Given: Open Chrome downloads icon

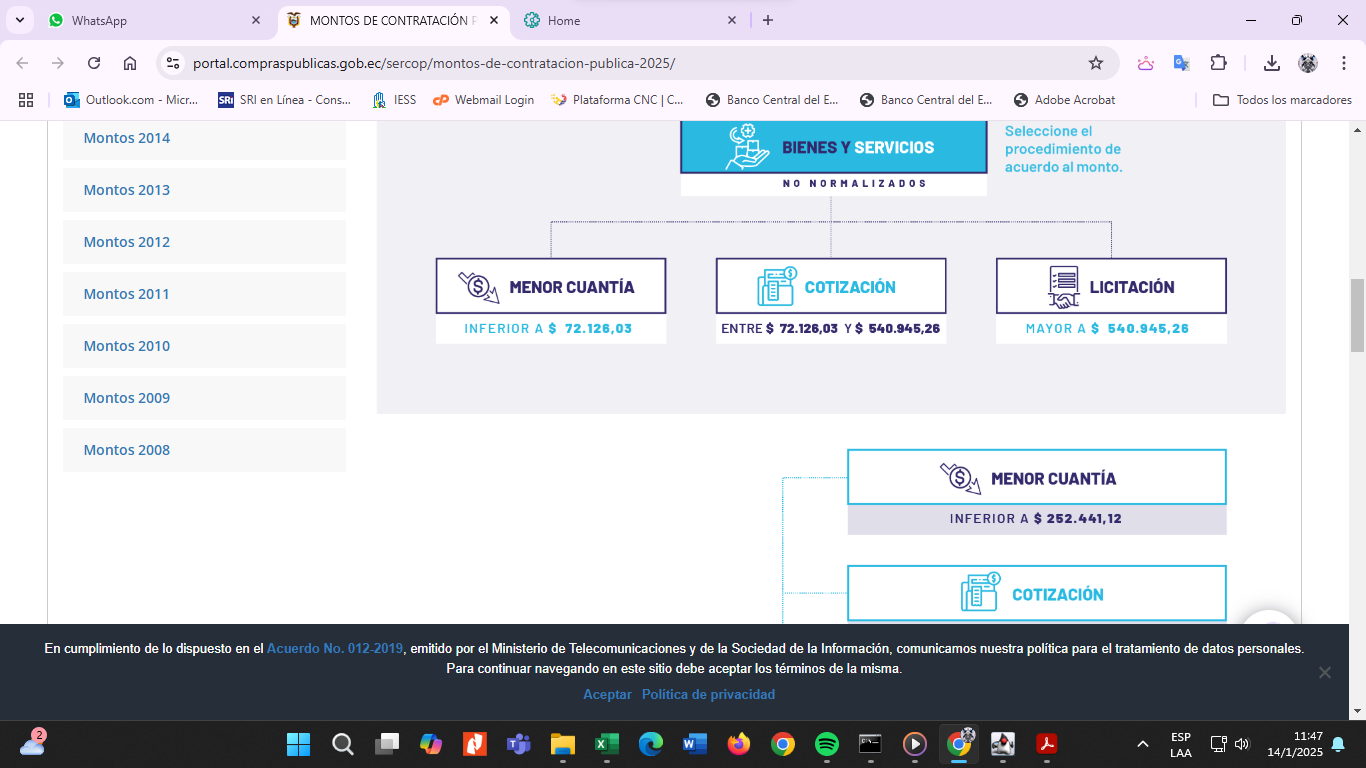Looking at the screenshot, I should coord(1272,63).
